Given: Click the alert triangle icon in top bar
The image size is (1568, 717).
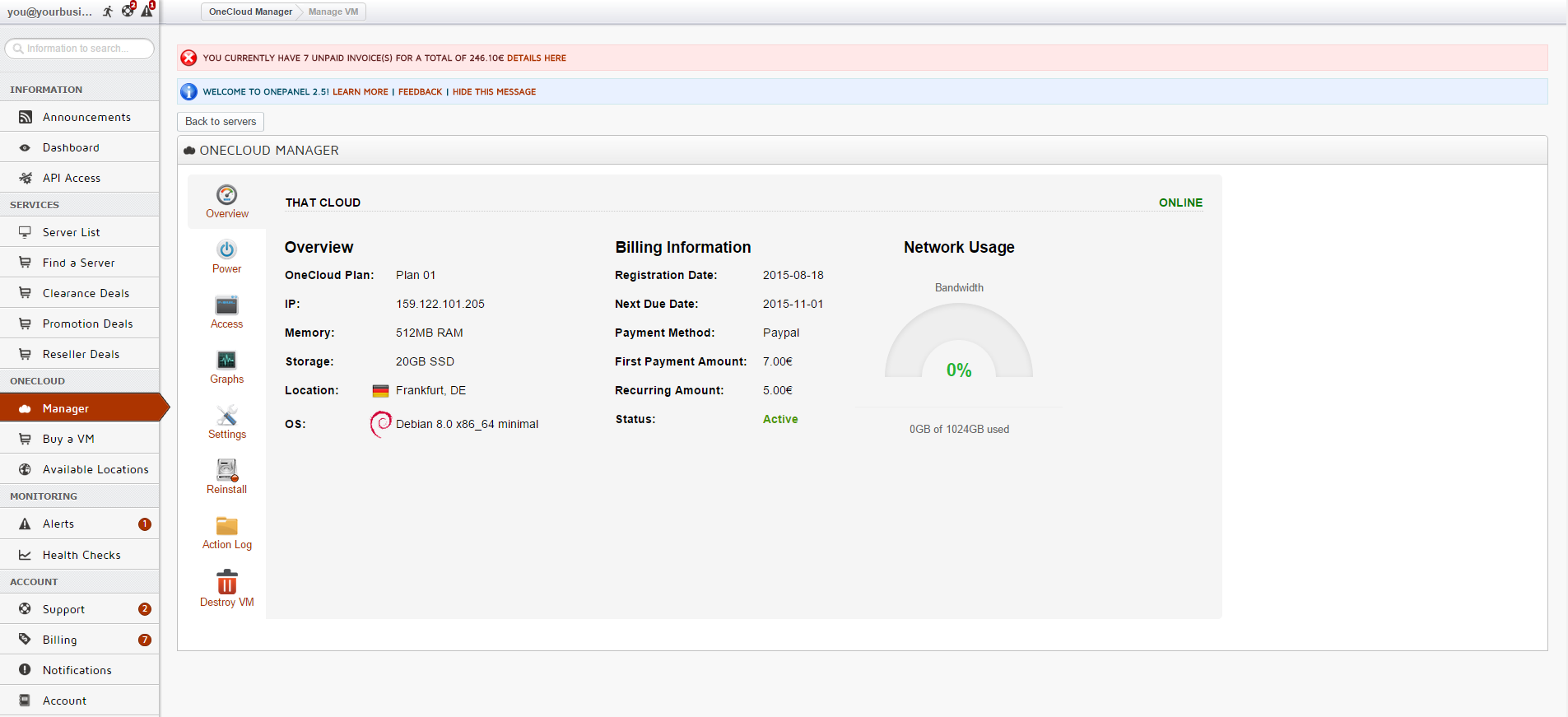Looking at the screenshot, I should click(x=147, y=11).
